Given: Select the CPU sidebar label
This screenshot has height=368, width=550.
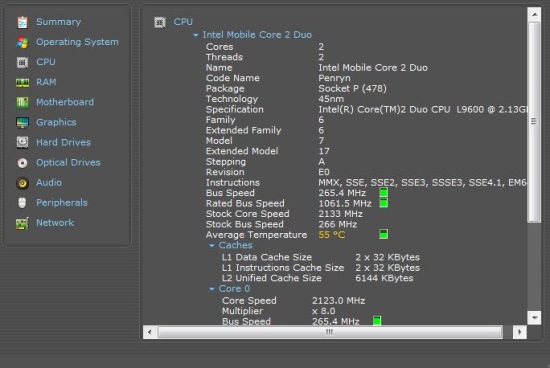Looking at the screenshot, I should 46,62.
